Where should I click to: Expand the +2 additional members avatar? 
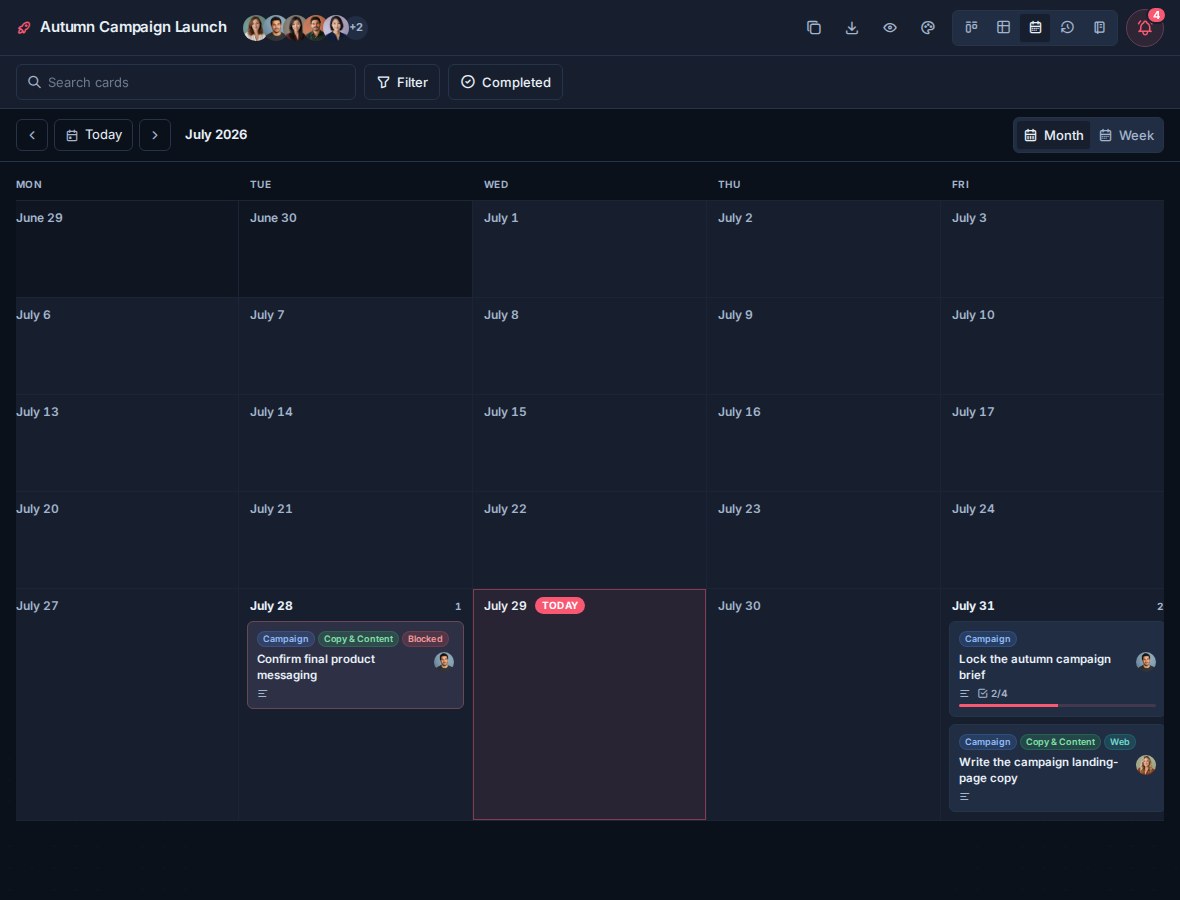357,28
